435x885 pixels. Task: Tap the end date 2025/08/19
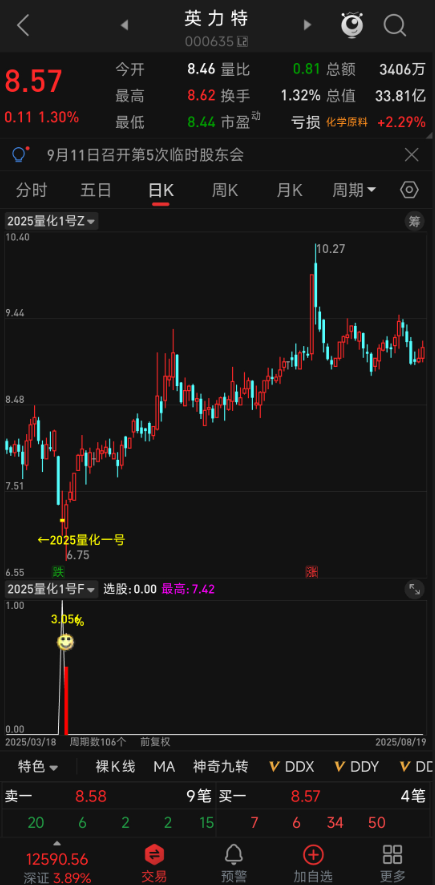(403, 741)
